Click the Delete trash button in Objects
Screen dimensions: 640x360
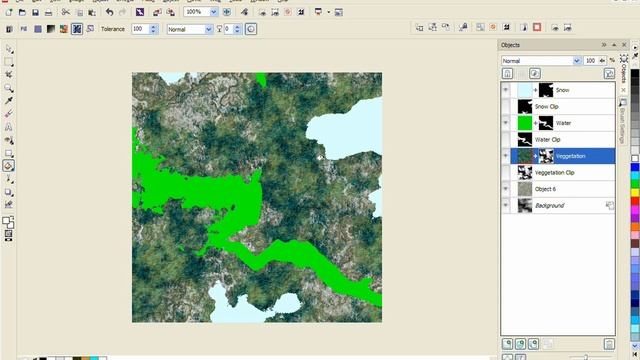click(x=609, y=344)
